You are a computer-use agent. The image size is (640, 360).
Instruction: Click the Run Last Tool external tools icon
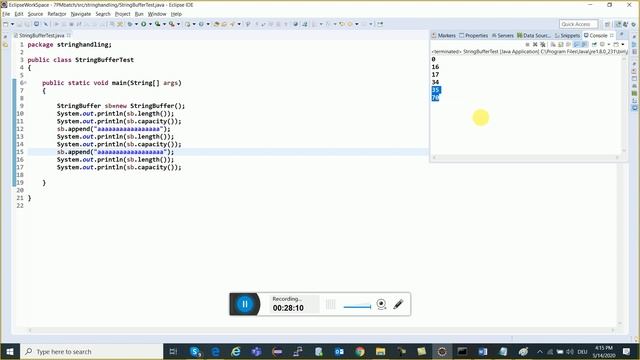click(172, 24)
